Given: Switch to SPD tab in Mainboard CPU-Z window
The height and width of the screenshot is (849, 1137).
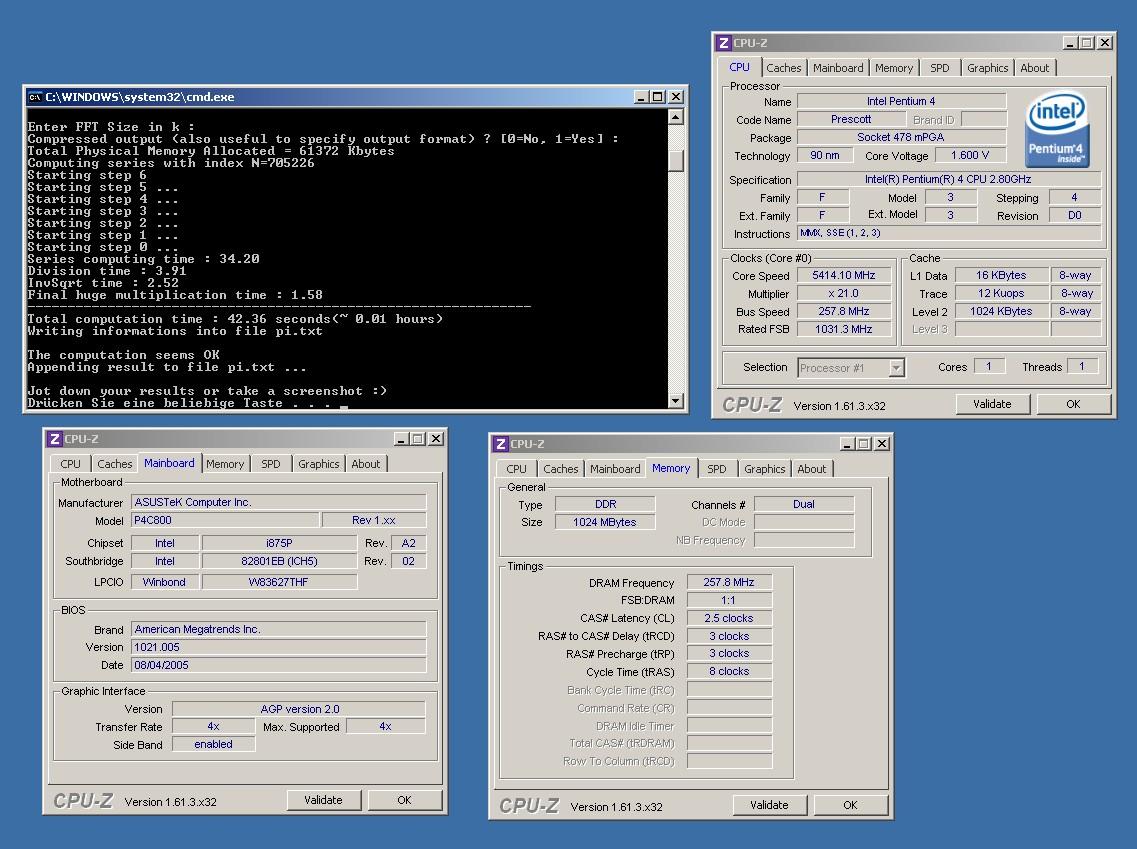Looking at the screenshot, I should click(x=270, y=464).
